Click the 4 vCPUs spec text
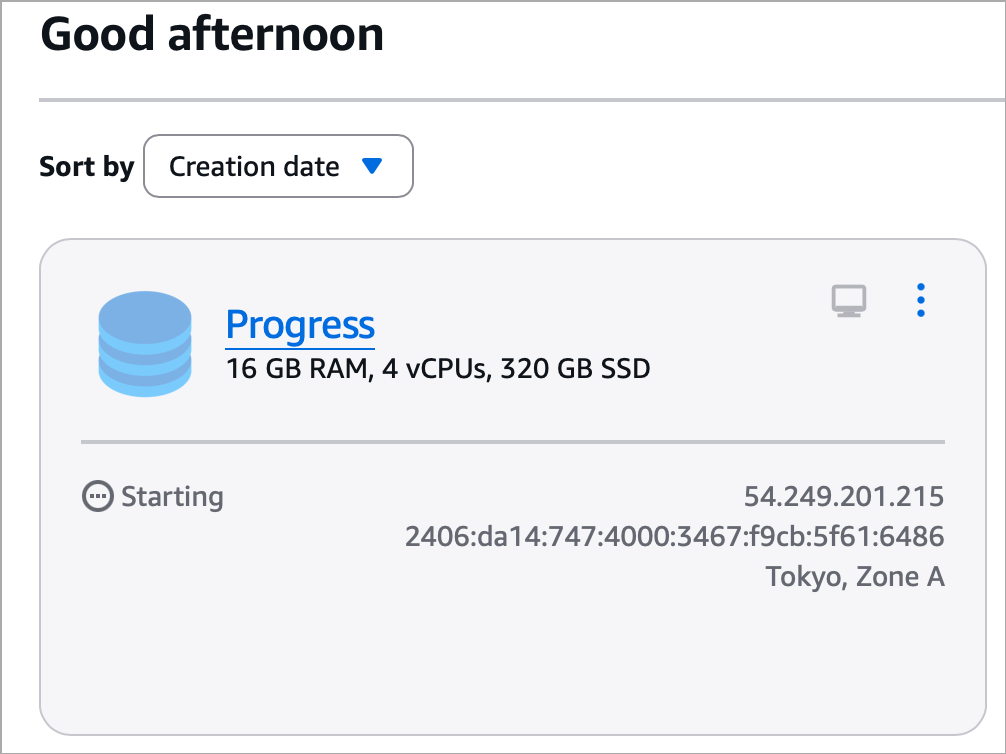This screenshot has height=754, width=1006. click(x=436, y=369)
